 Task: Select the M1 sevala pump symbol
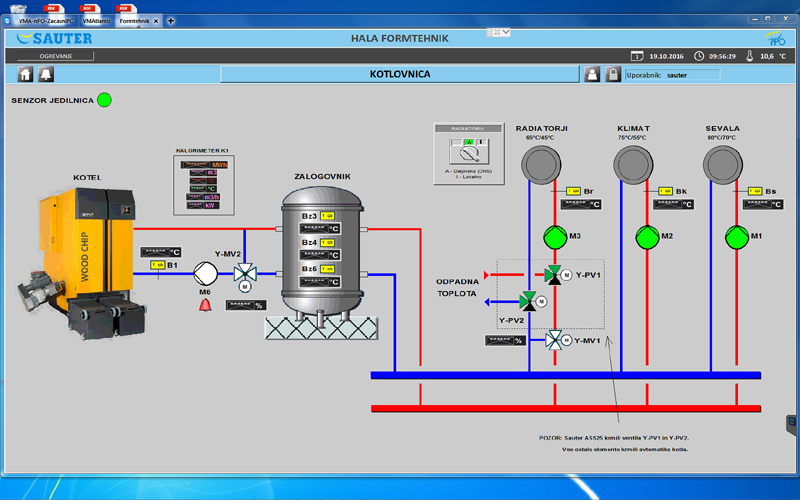tap(737, 237)
